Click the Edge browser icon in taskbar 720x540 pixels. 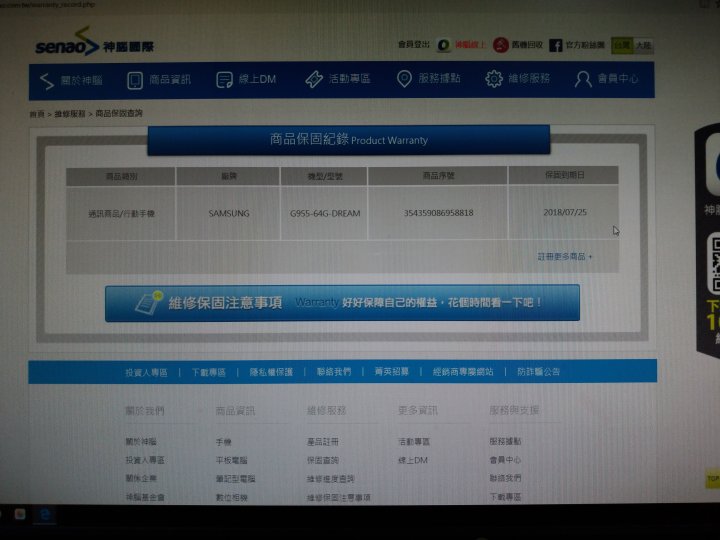click(45, 514)
